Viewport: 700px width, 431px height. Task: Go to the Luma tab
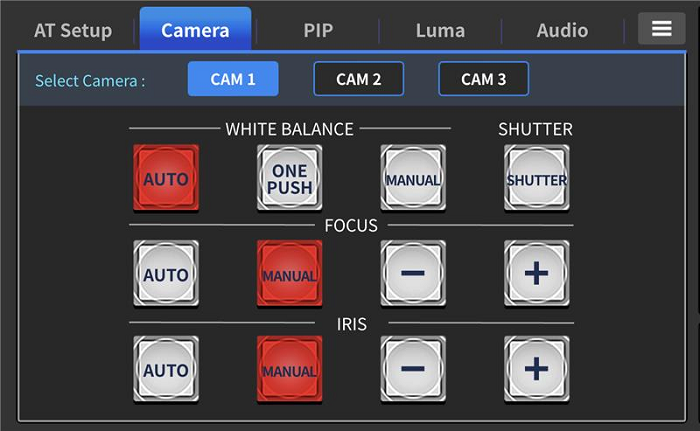440,30
